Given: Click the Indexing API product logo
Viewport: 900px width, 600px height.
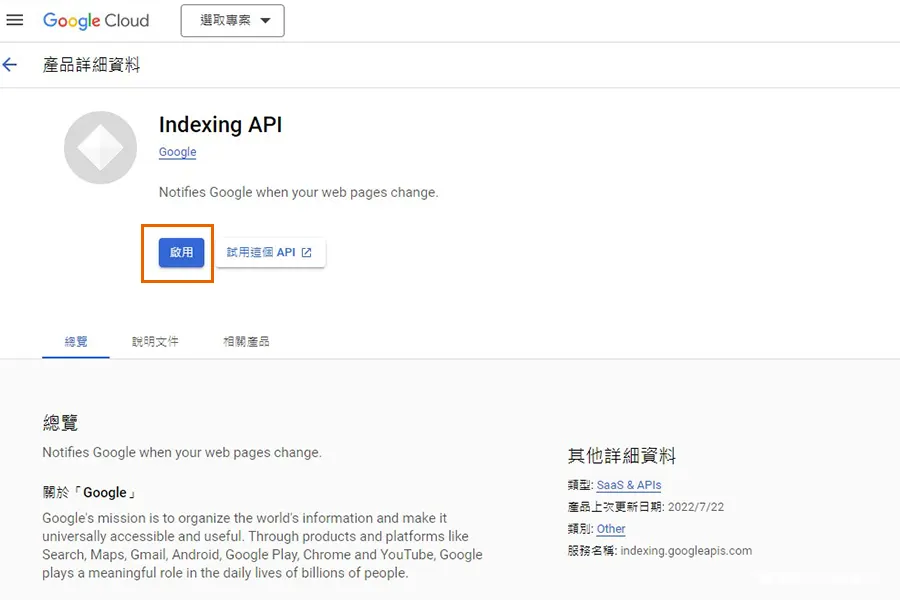Looking at the screenshot, I should click(100, 148).
